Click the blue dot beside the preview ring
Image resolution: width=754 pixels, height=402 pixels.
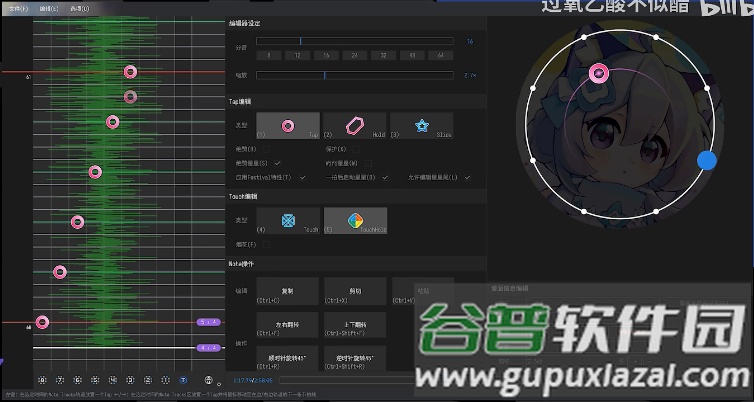click(707, 160)
